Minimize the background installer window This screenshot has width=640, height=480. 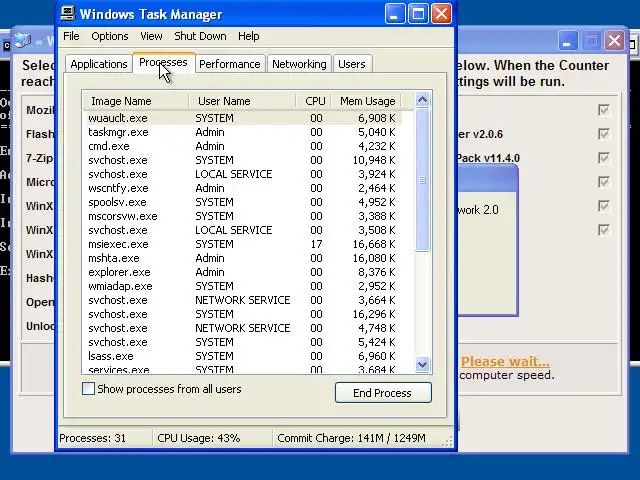pyautogui.click(x=568, y=41)
